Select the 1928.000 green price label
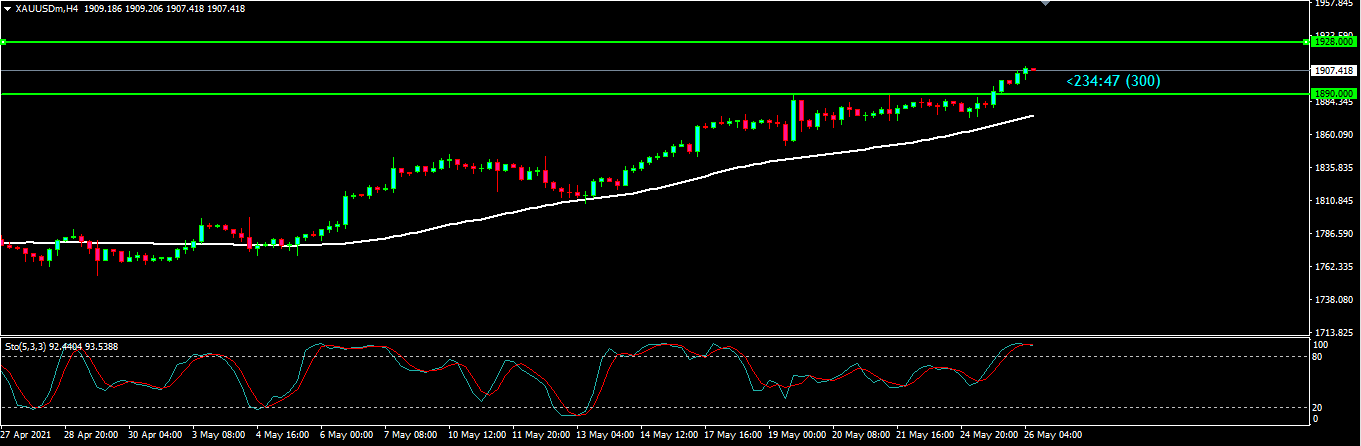 pos(1334,42)
